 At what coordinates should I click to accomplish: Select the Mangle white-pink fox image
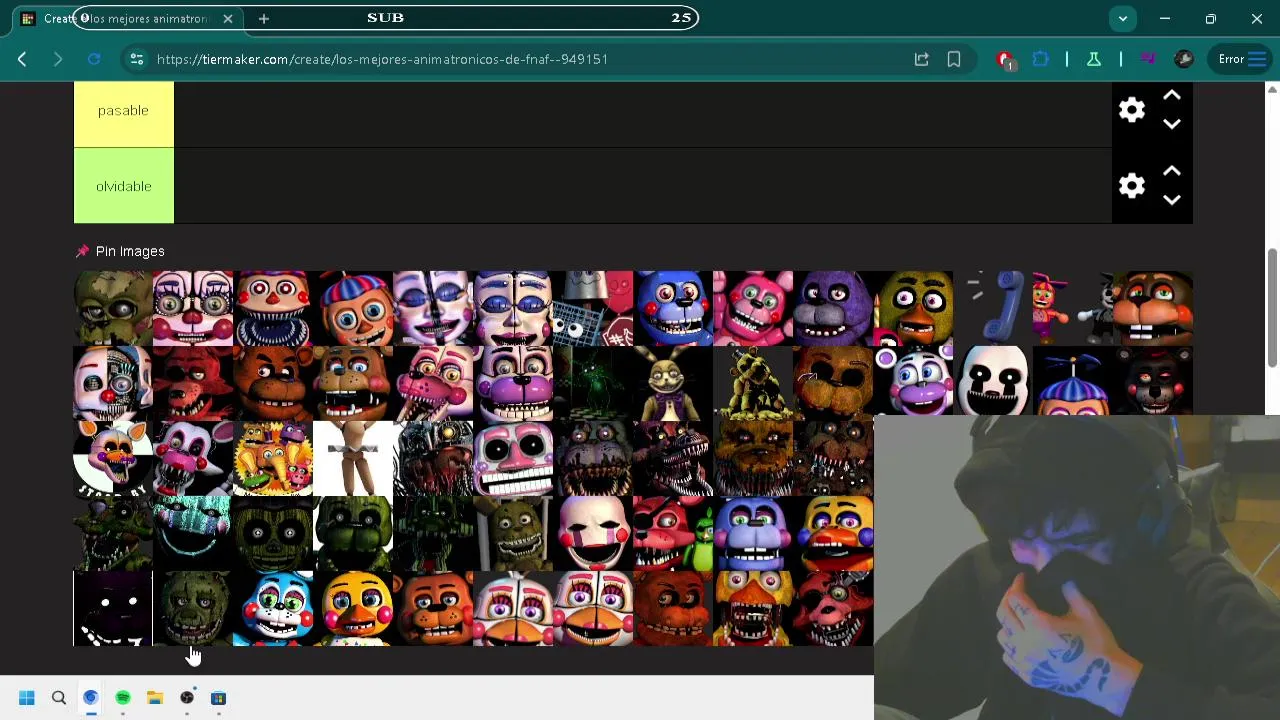pos(193,458)
